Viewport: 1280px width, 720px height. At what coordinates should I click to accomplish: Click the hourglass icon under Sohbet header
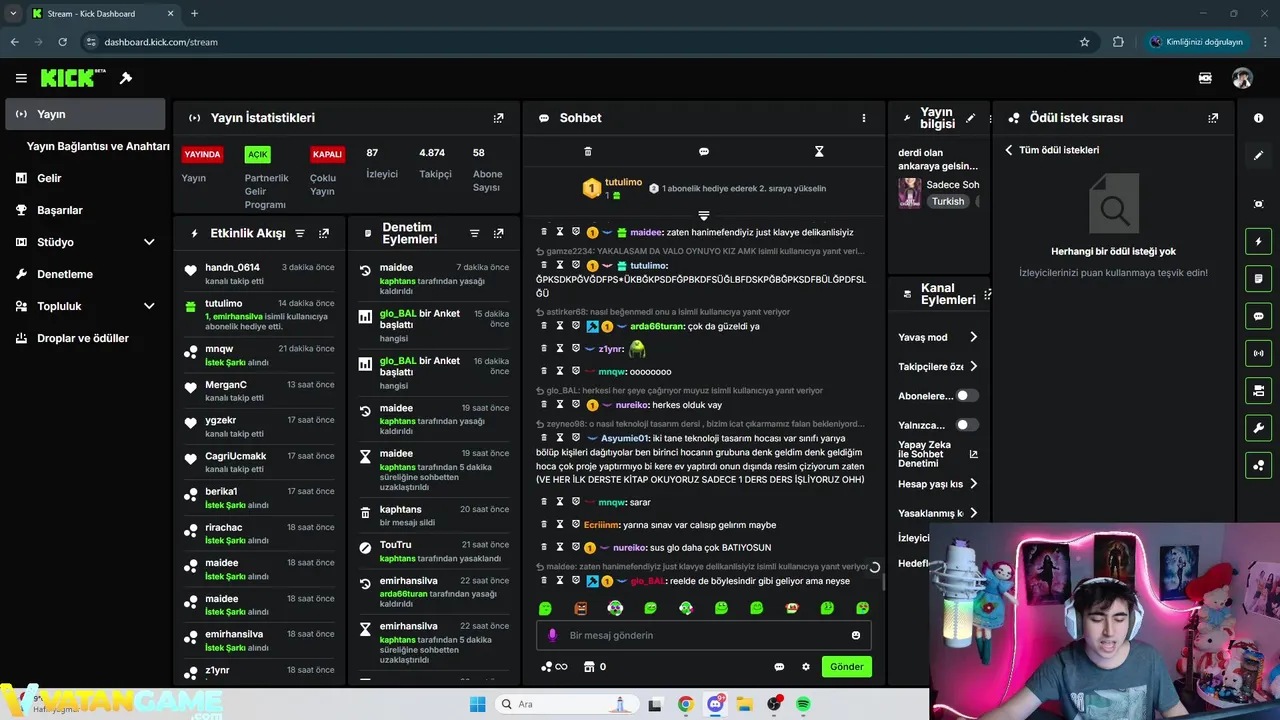tap(819, 151)
